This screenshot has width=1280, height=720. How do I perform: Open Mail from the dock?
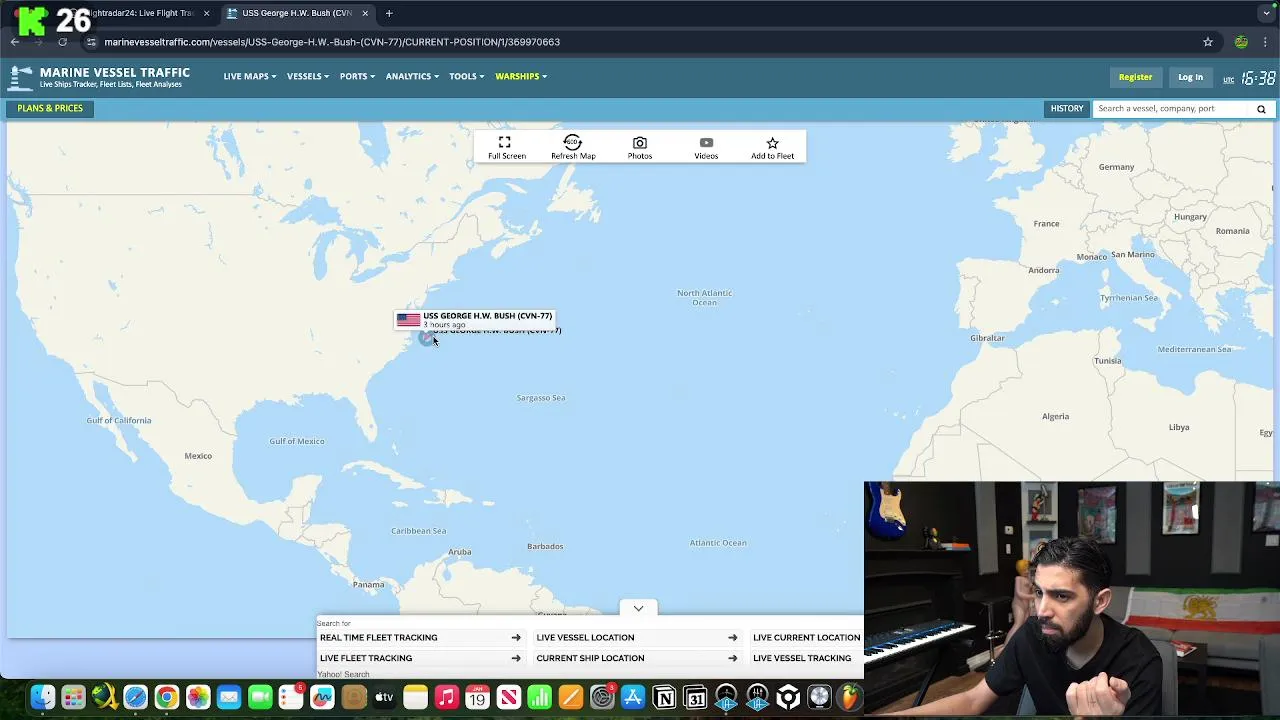[x=229, y=697]
